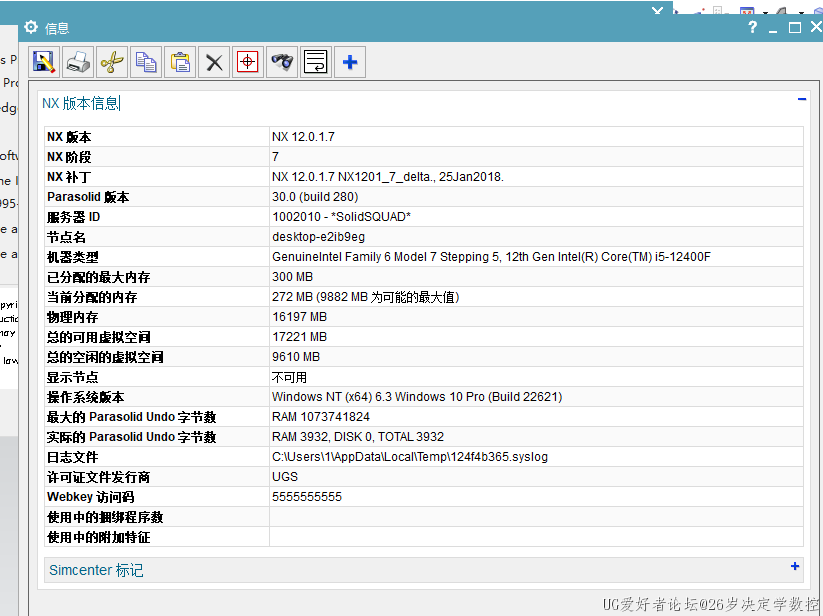
Task: Click the 使用中的附加特征 row label
Action: [98, 537]
